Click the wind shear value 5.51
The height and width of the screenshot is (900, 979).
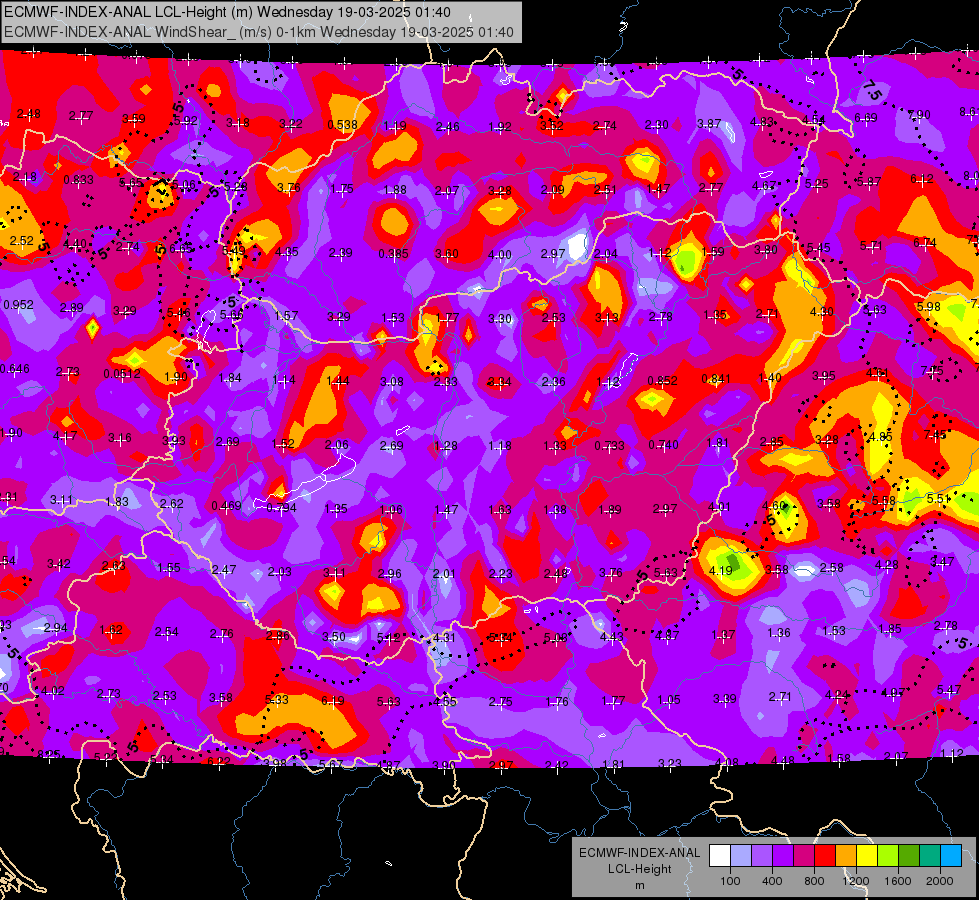point(938,498)
